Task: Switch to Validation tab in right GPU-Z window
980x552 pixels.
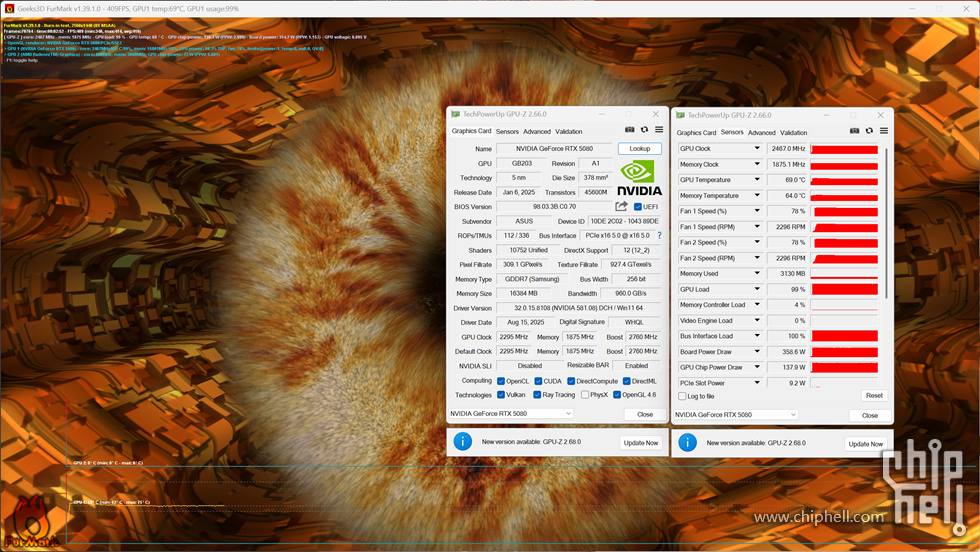Action: [x=793, y=133]
